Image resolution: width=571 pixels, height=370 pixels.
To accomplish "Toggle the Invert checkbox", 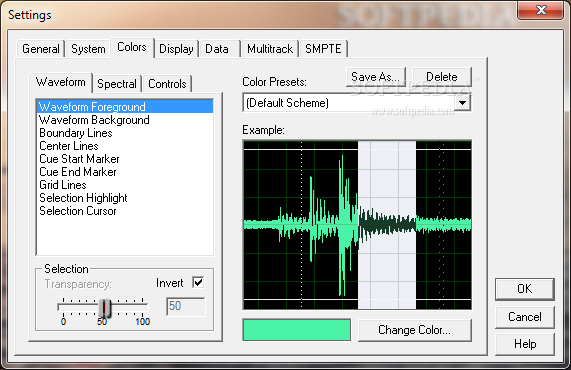I will [198, 283].
